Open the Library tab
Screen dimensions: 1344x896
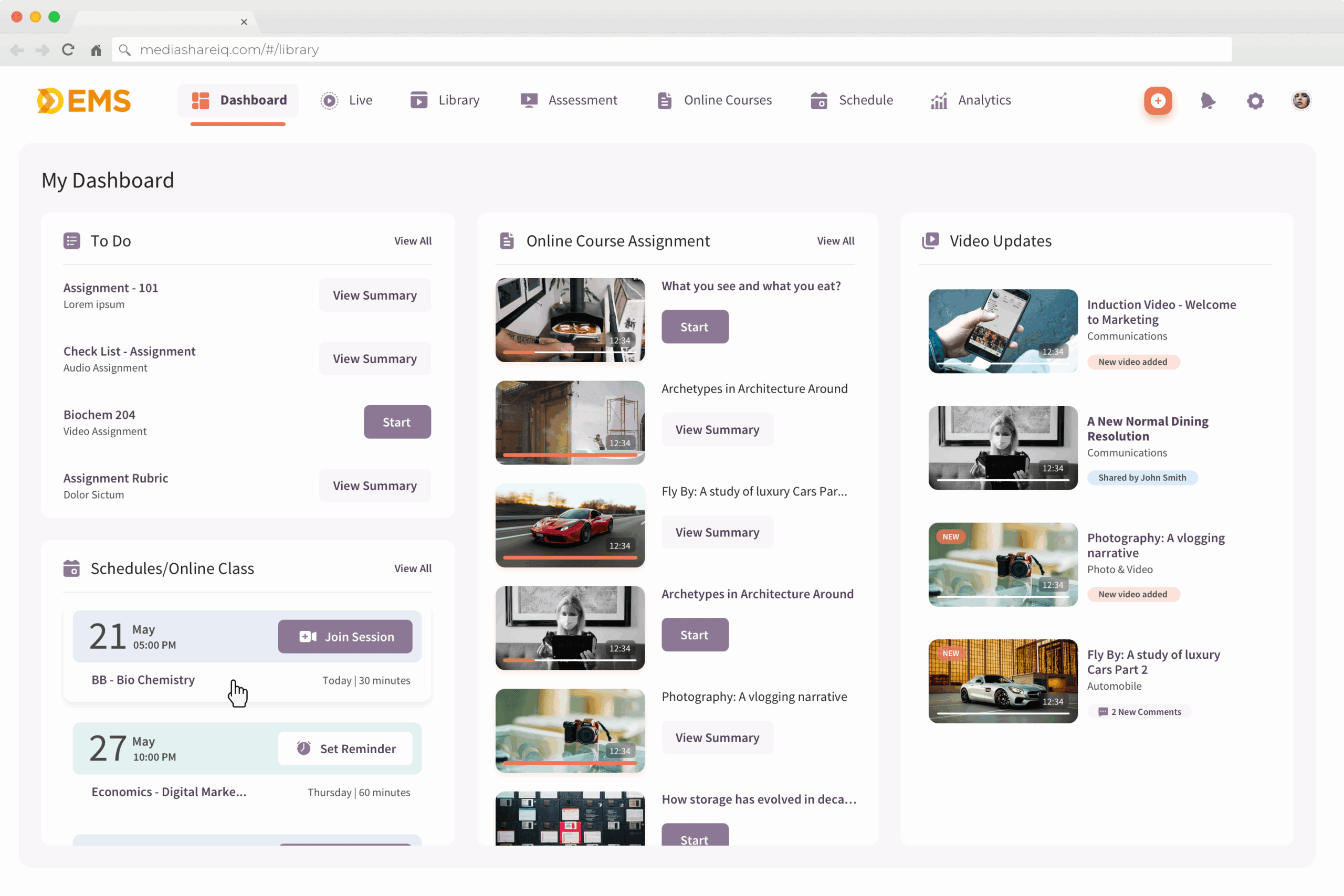pos(445,101)
